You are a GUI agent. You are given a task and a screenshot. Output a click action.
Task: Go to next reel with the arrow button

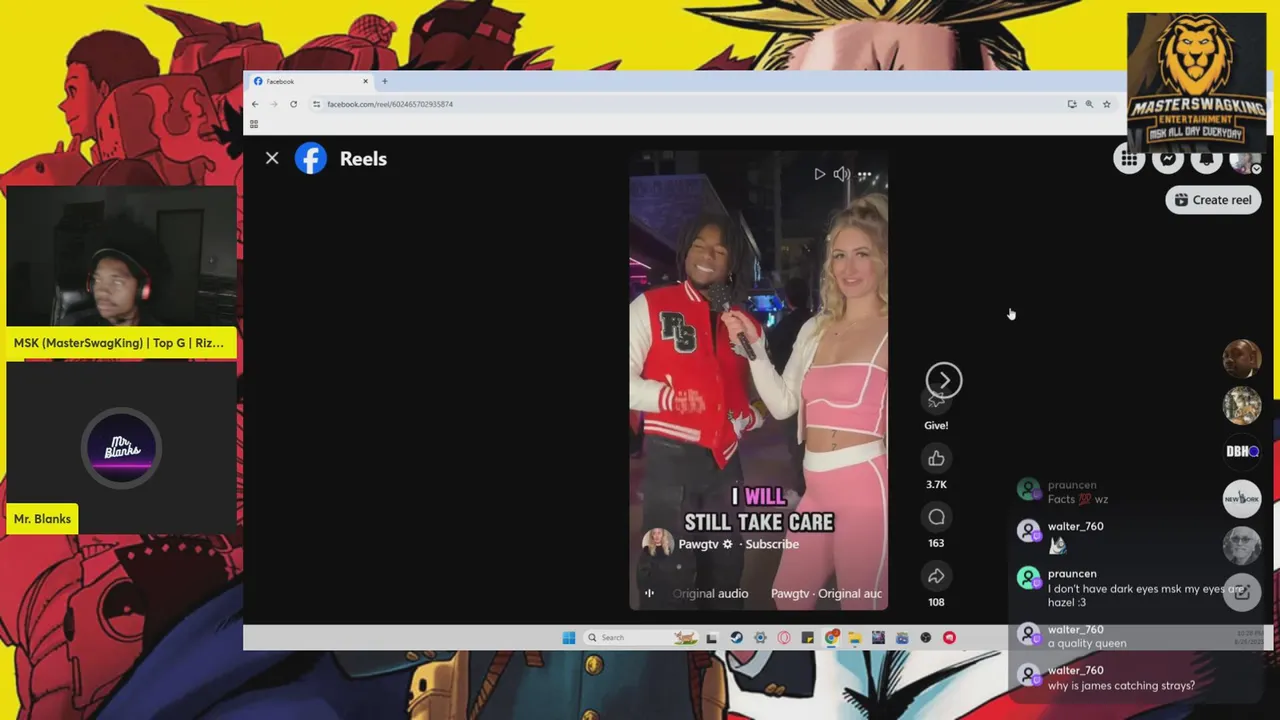[944, 380]
